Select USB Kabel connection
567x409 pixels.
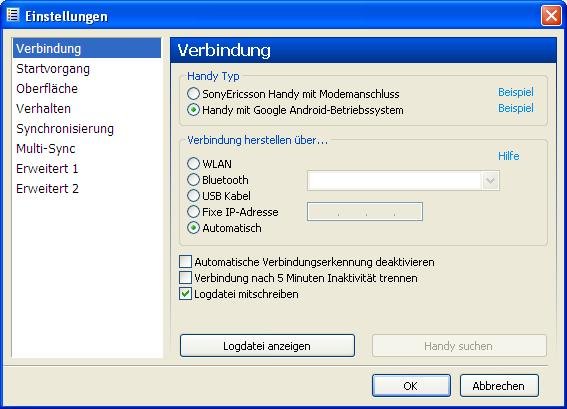pos(193,196)
